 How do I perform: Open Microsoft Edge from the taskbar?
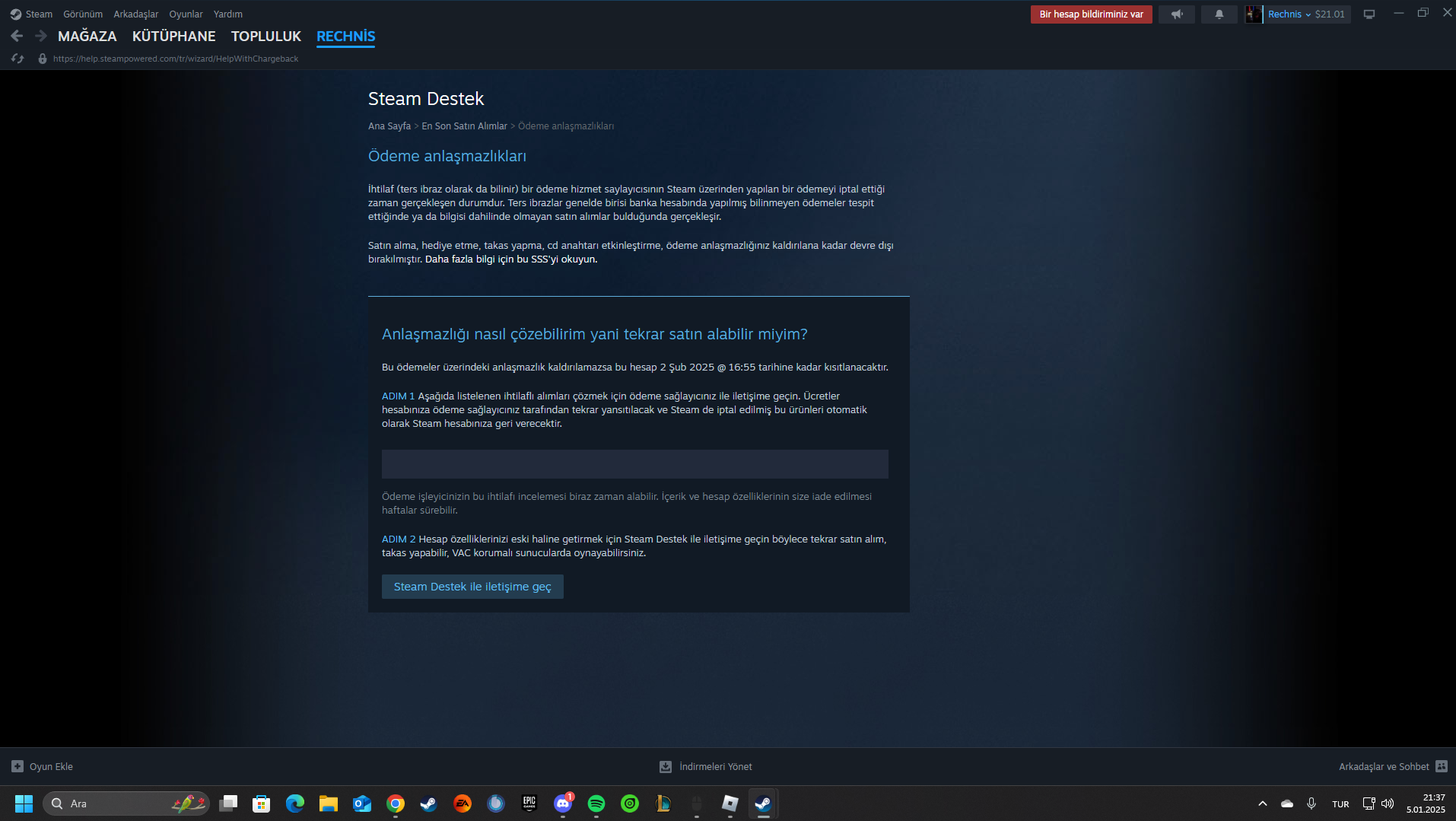(x=295, y=803)
